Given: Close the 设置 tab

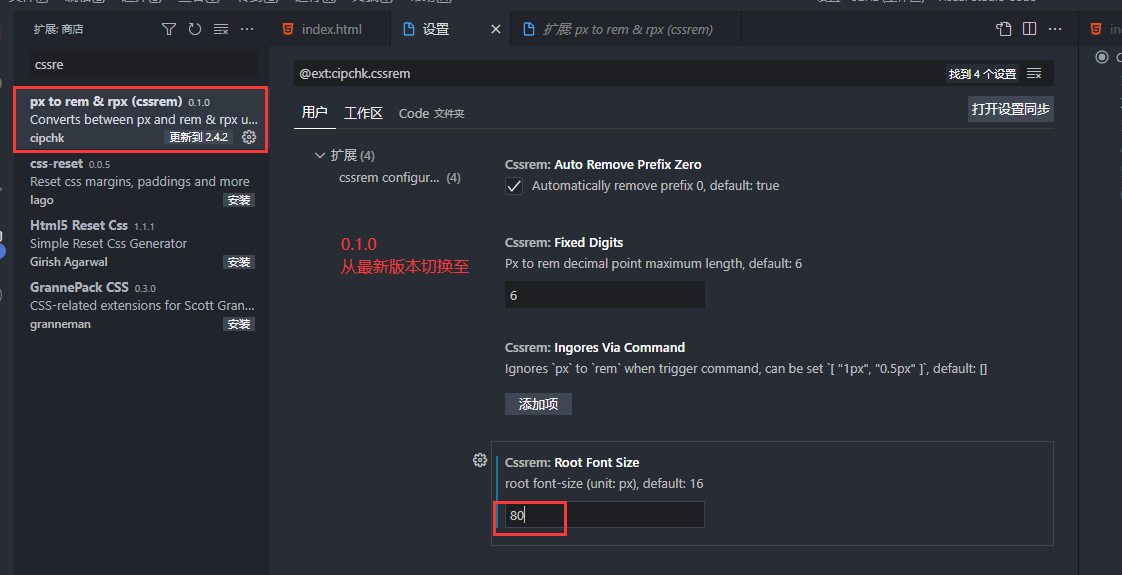Looking at the screenshot, I should (495, 29).
